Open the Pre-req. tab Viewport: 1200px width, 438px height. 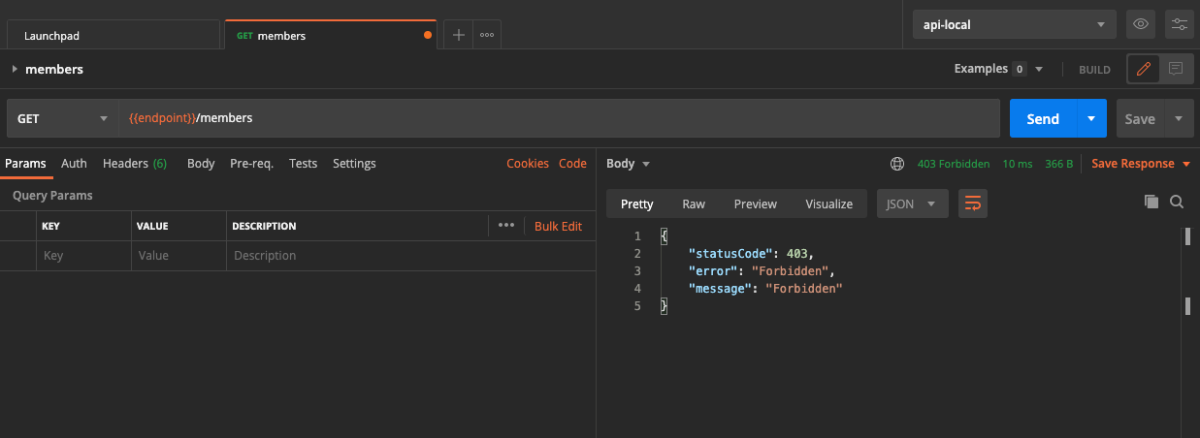click(252, 164)
